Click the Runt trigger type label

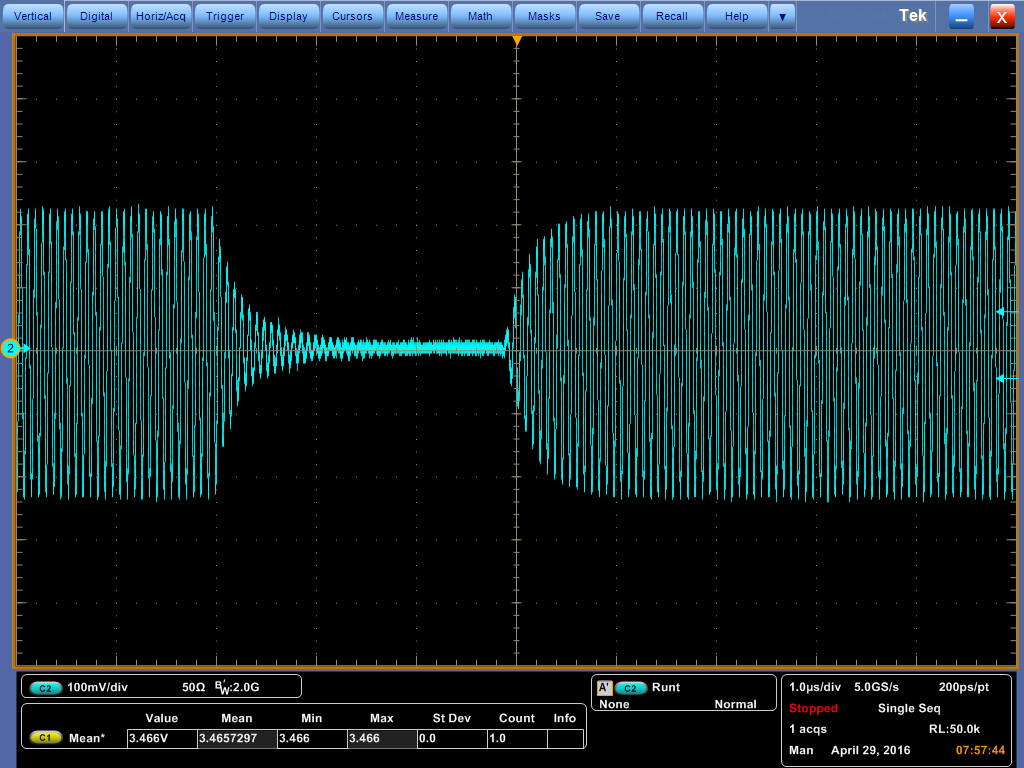665,687
